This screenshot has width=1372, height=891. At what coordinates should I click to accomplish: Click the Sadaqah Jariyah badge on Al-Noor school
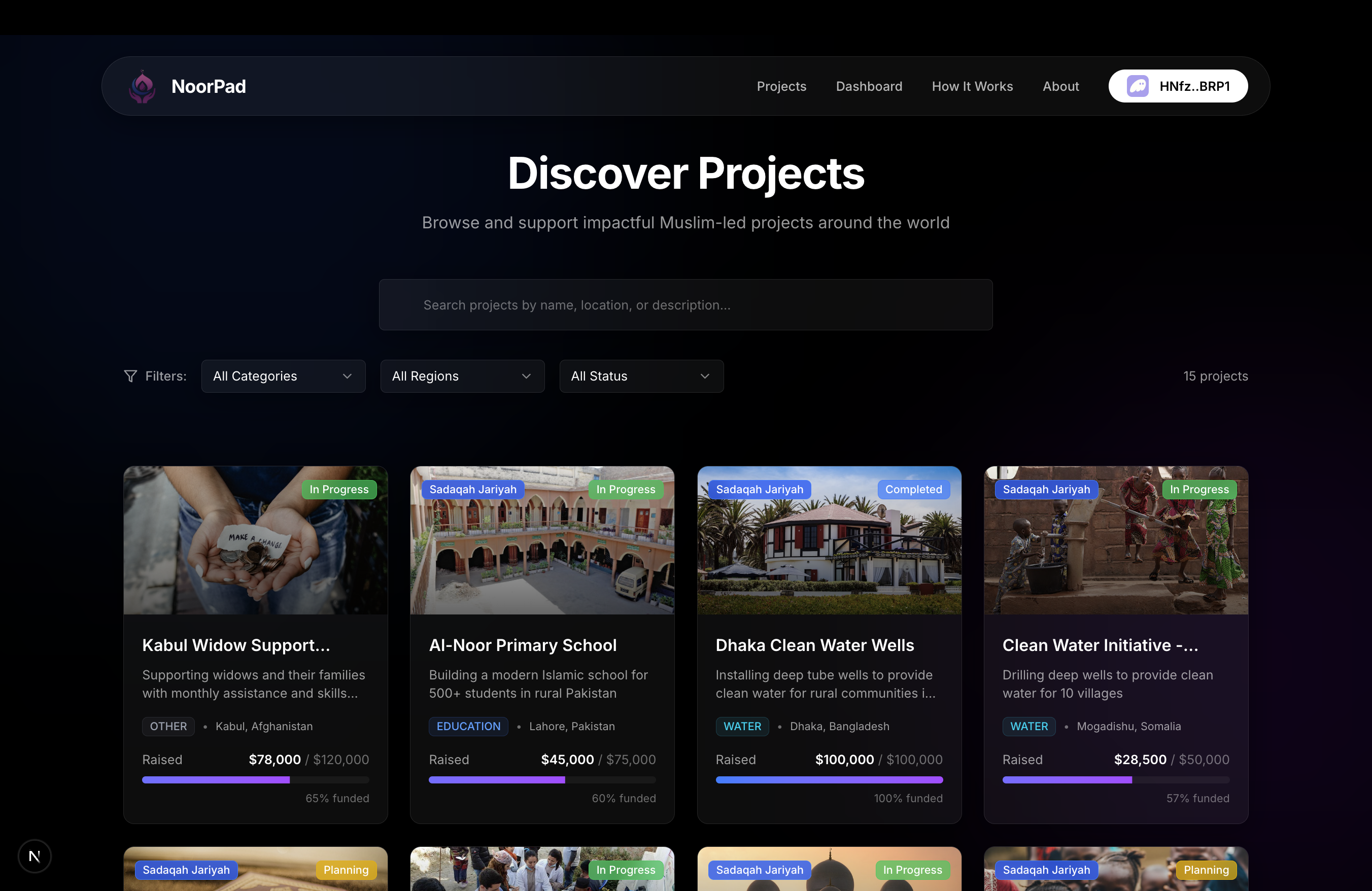(x=473, y=489)
